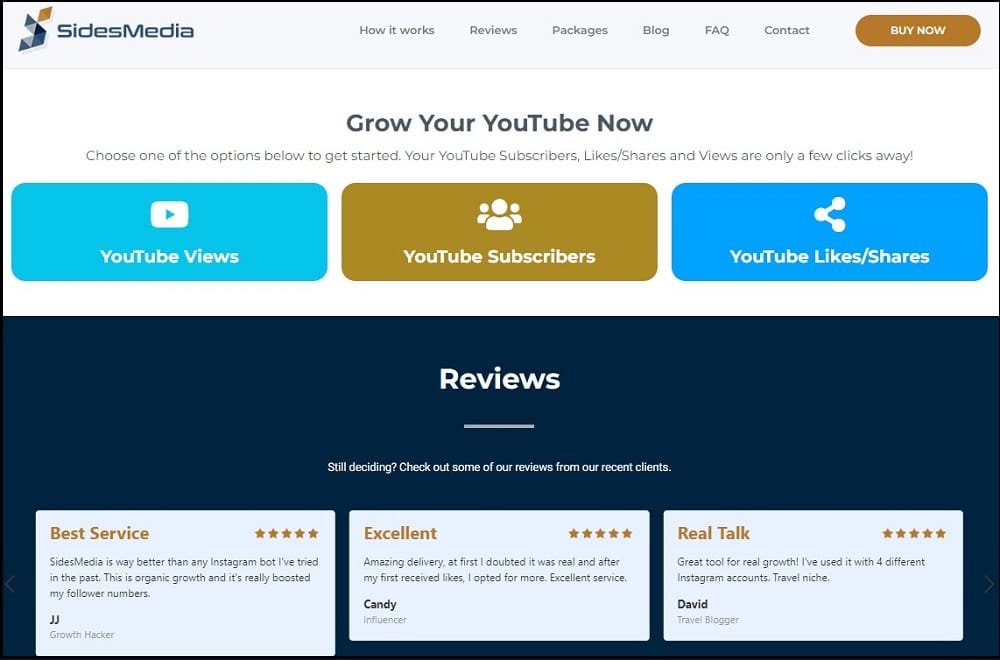Click the Real Talk review title

(714, 533)
